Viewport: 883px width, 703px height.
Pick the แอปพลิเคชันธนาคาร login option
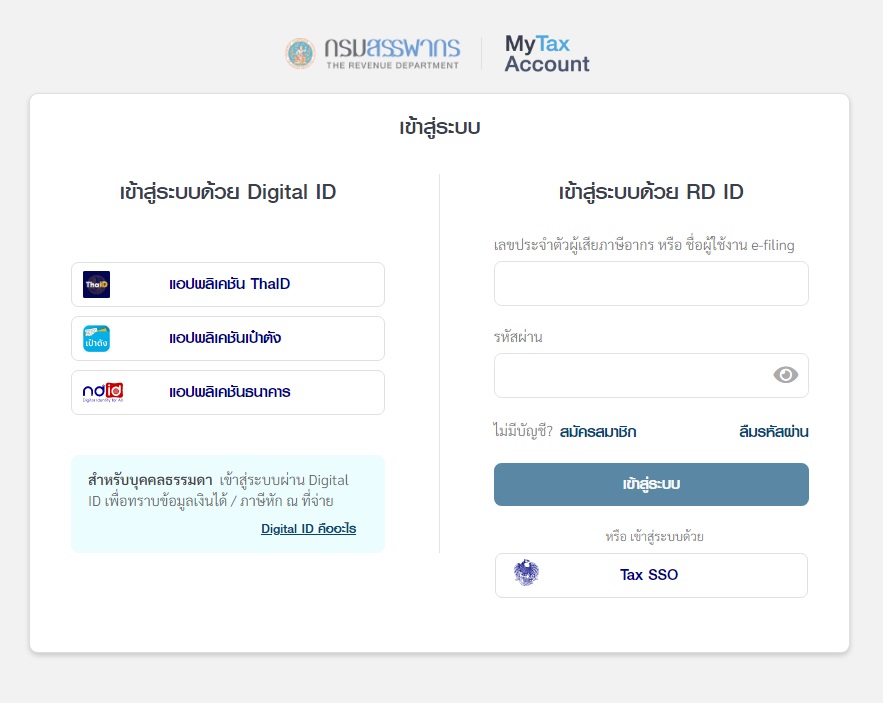point(229,392)
